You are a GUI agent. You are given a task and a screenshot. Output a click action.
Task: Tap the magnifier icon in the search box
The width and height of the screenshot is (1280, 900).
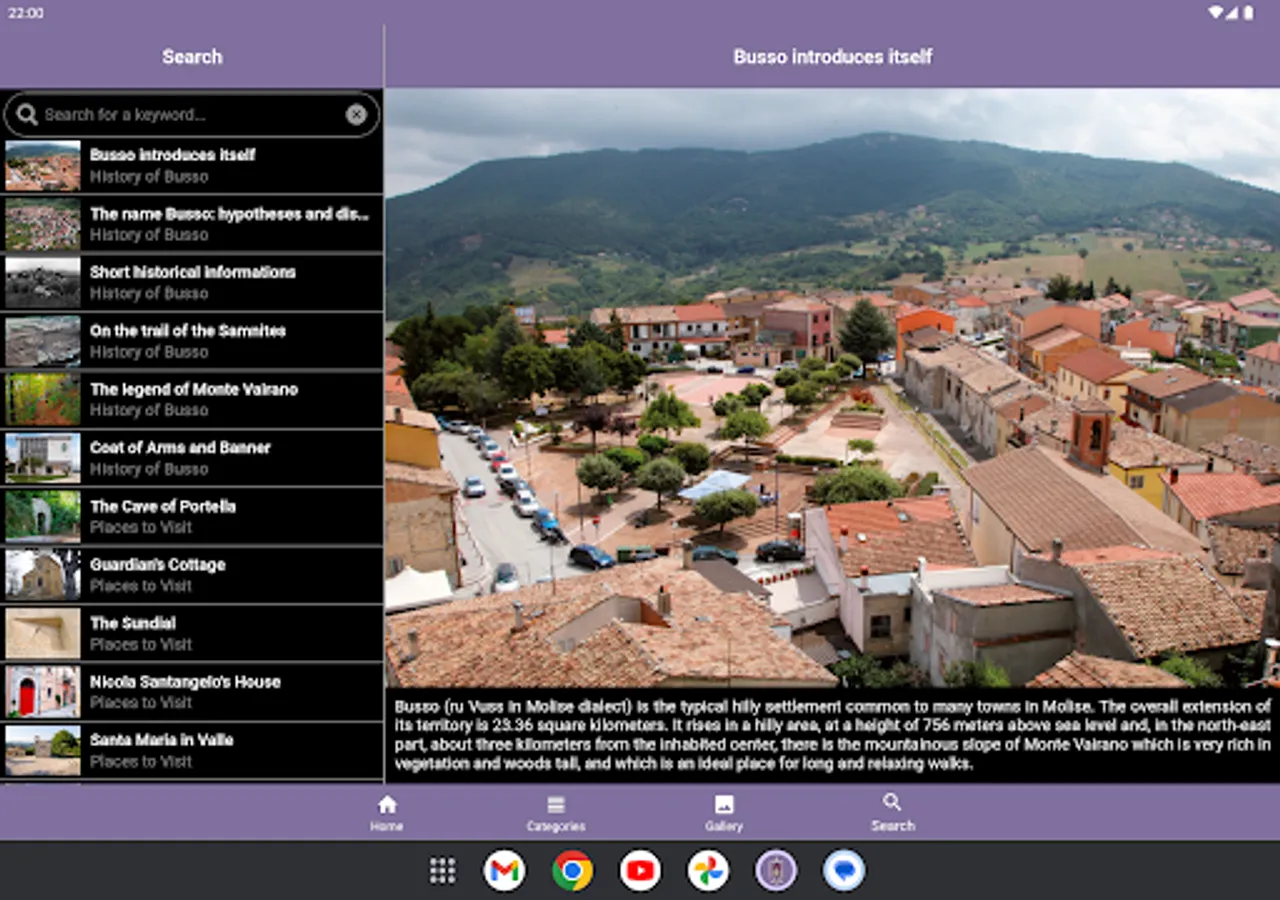(x=27, y=115)
